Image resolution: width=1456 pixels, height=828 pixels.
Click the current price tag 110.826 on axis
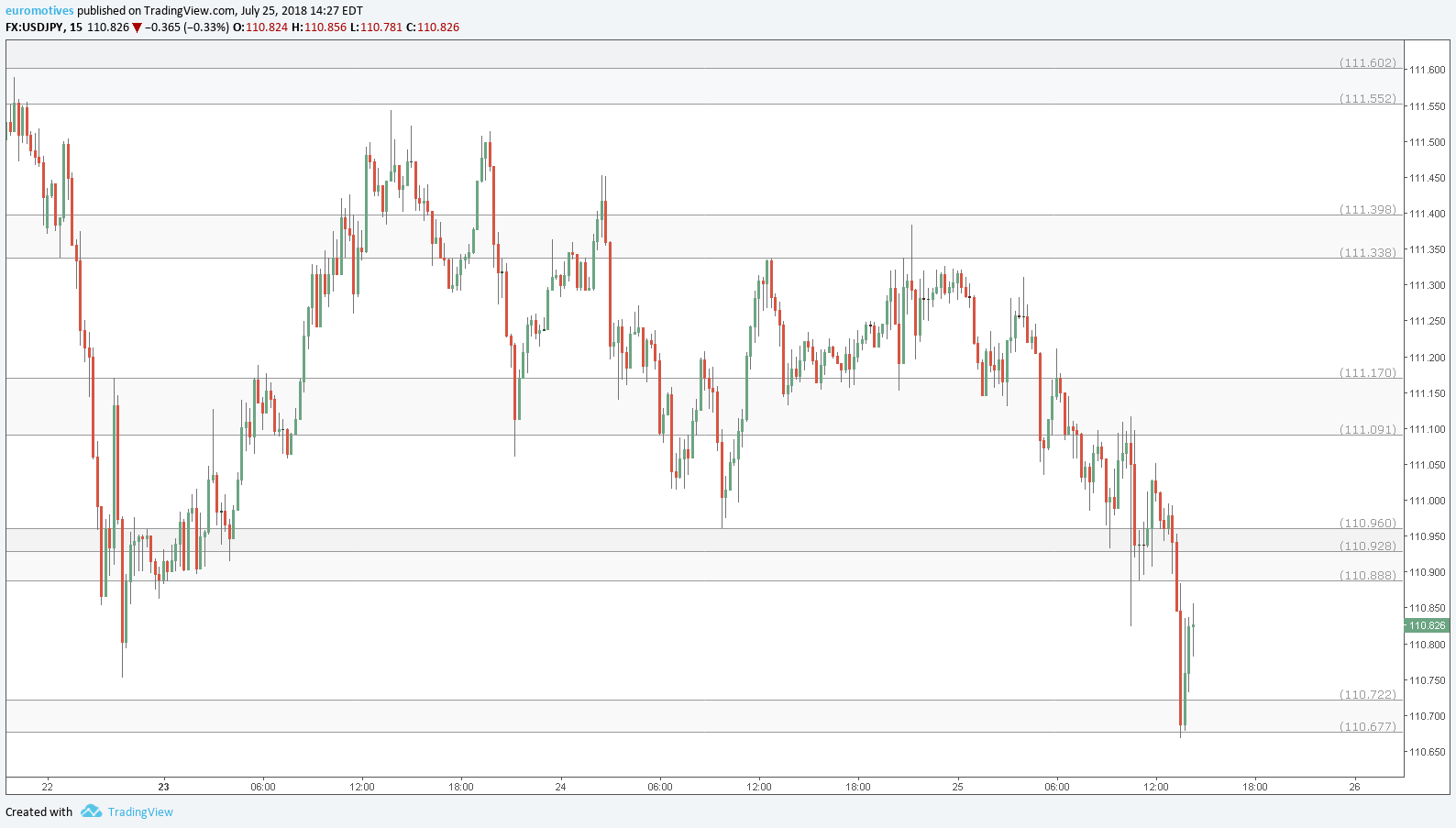pos(1427,625)
